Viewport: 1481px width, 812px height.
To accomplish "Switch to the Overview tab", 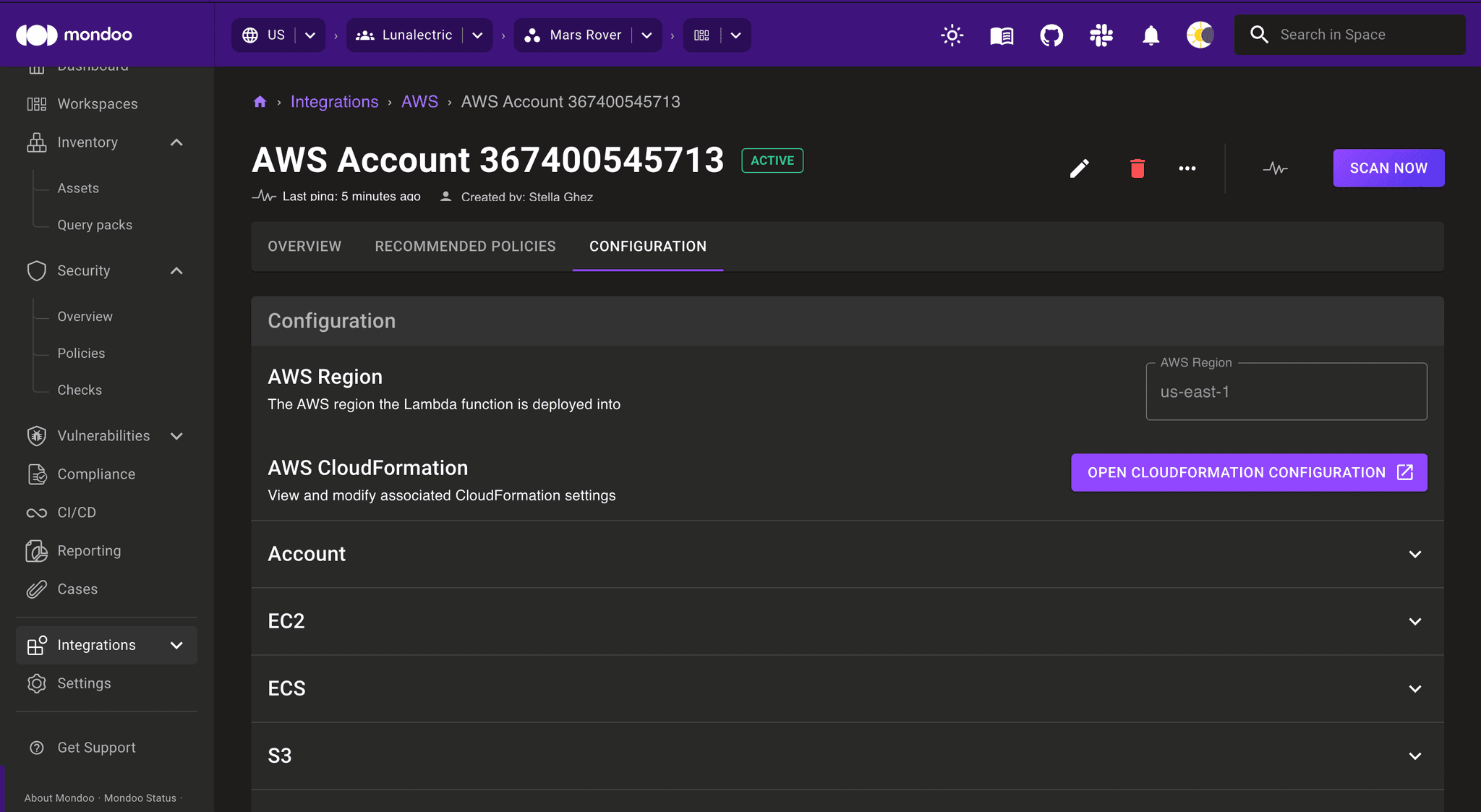I will [x=304, y=246].
